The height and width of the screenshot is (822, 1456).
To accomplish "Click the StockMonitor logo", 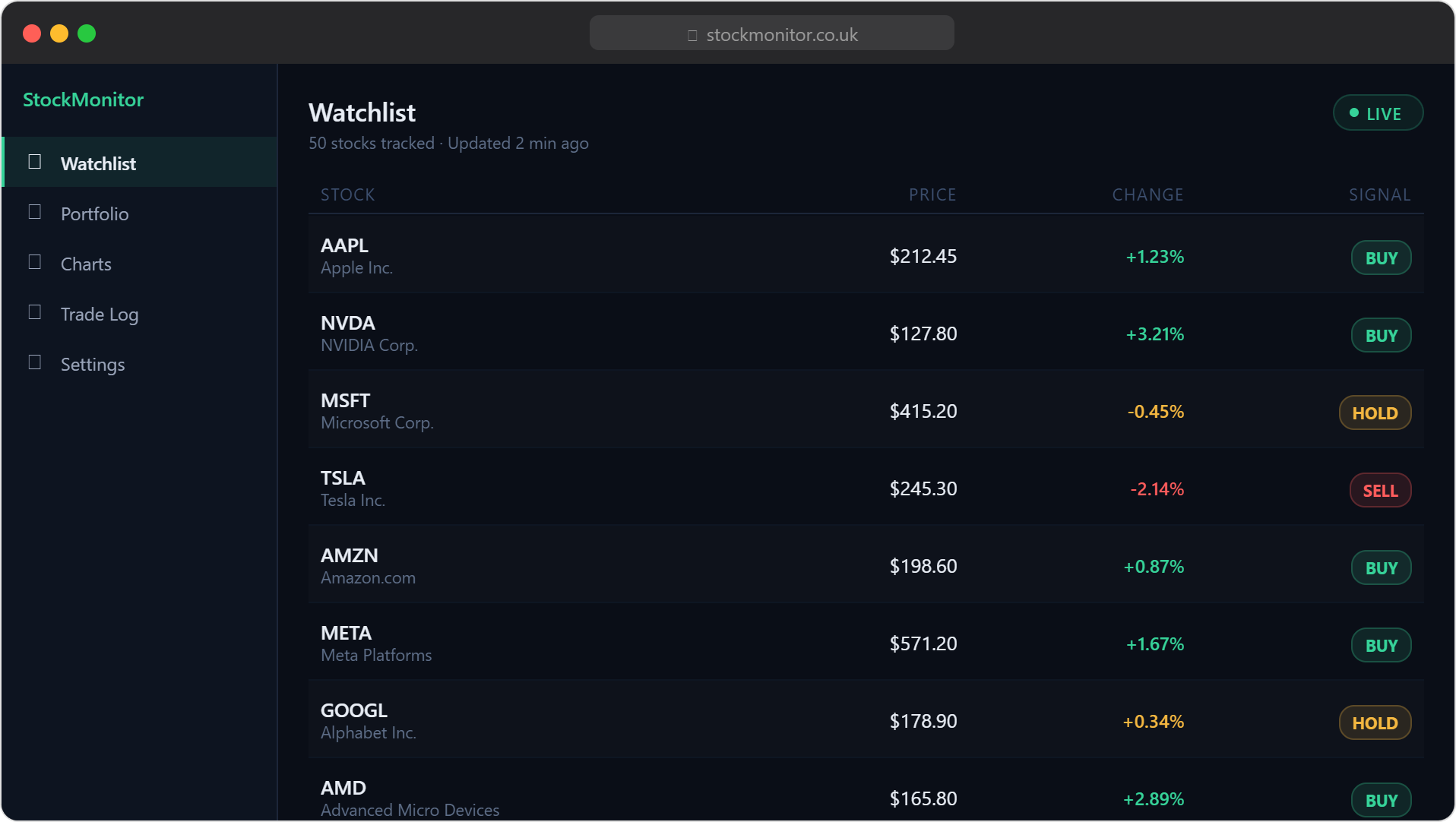I will (x=84, y=100).
